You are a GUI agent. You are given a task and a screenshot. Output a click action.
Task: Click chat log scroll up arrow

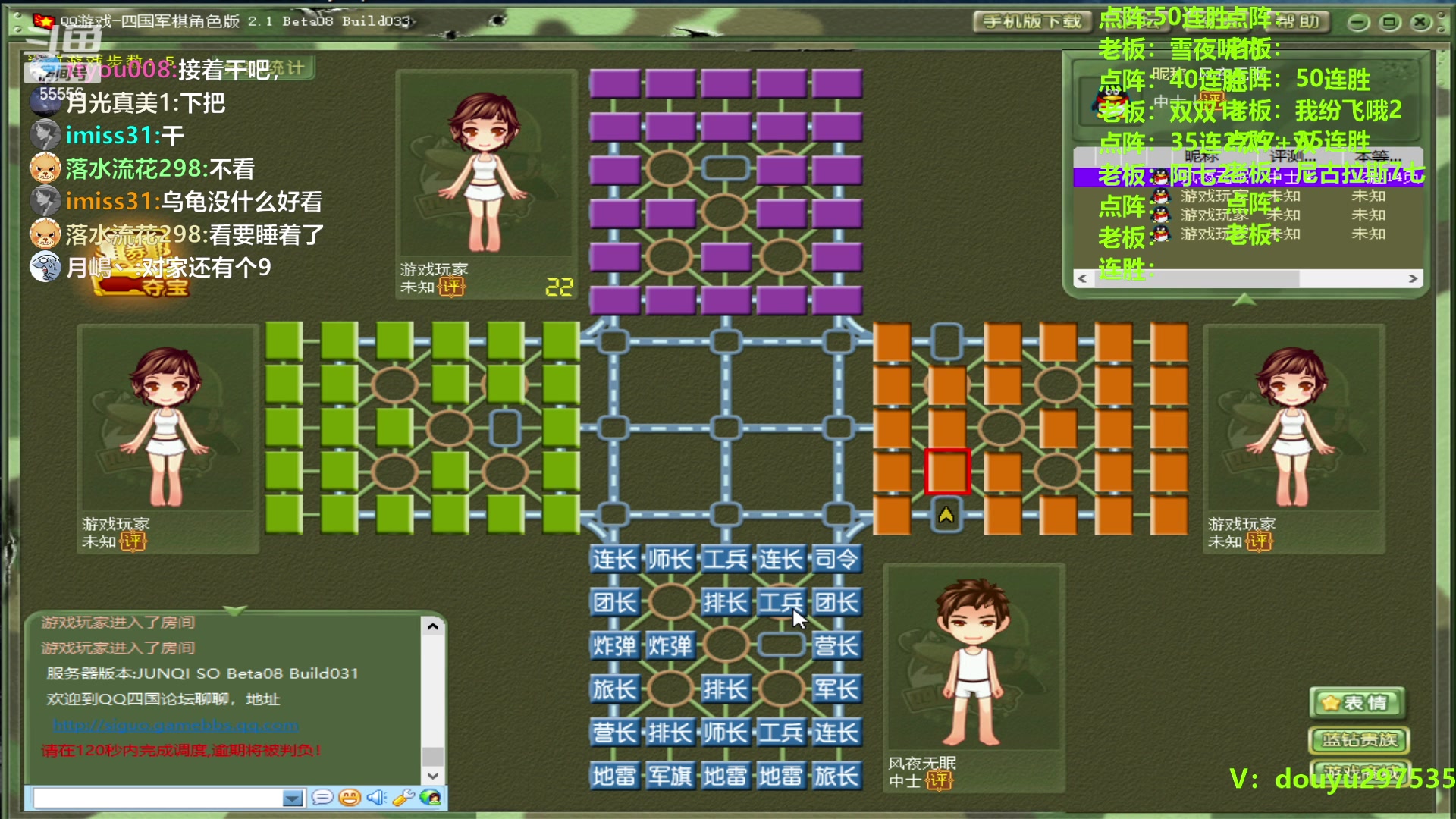[432, 626]
